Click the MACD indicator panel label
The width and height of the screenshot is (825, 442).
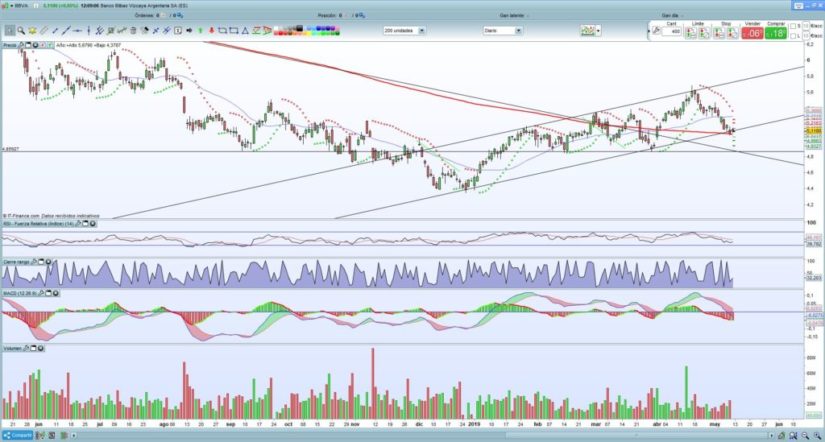tap(17, 294)
